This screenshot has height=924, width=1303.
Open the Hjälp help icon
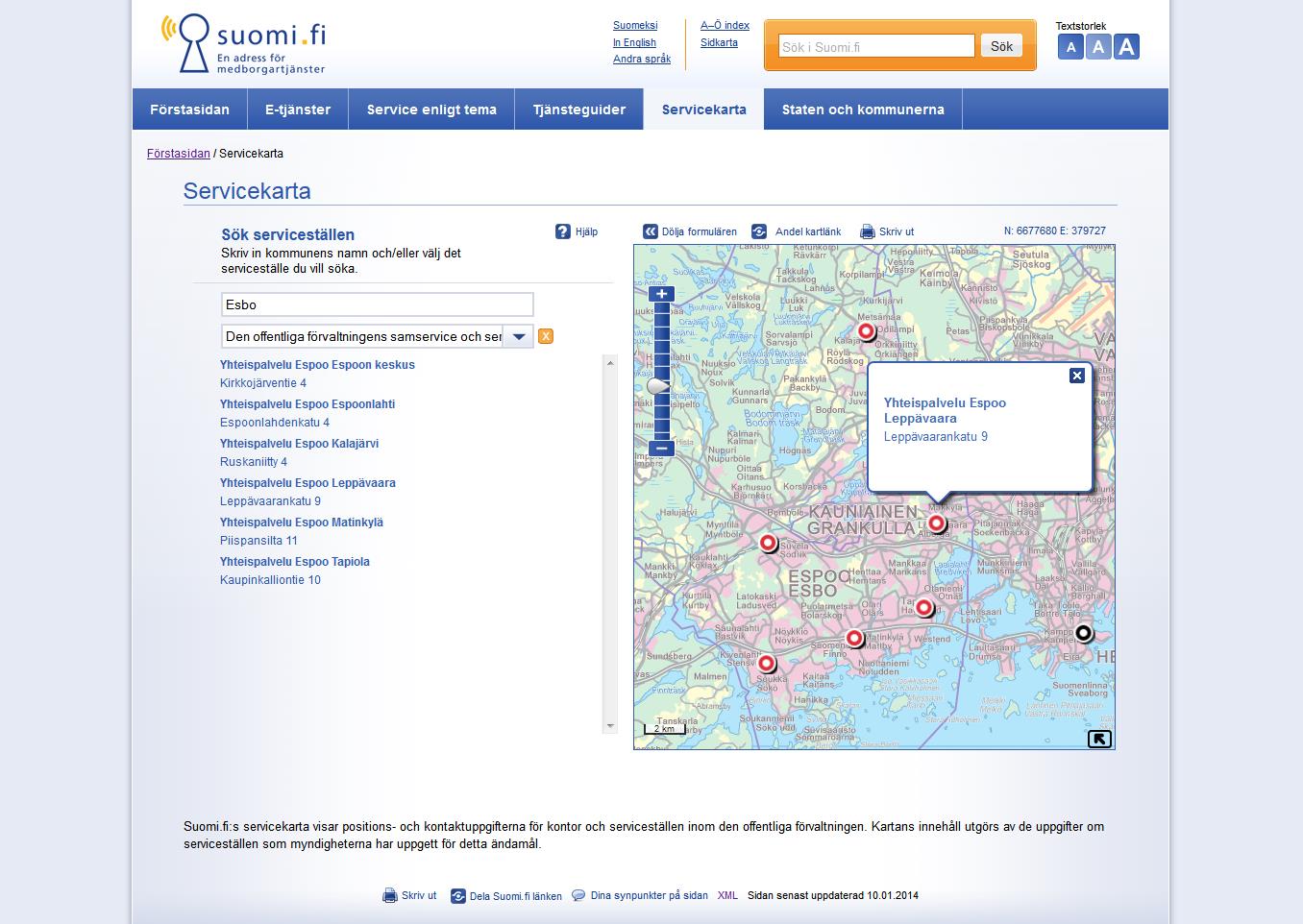pos(563,231)
